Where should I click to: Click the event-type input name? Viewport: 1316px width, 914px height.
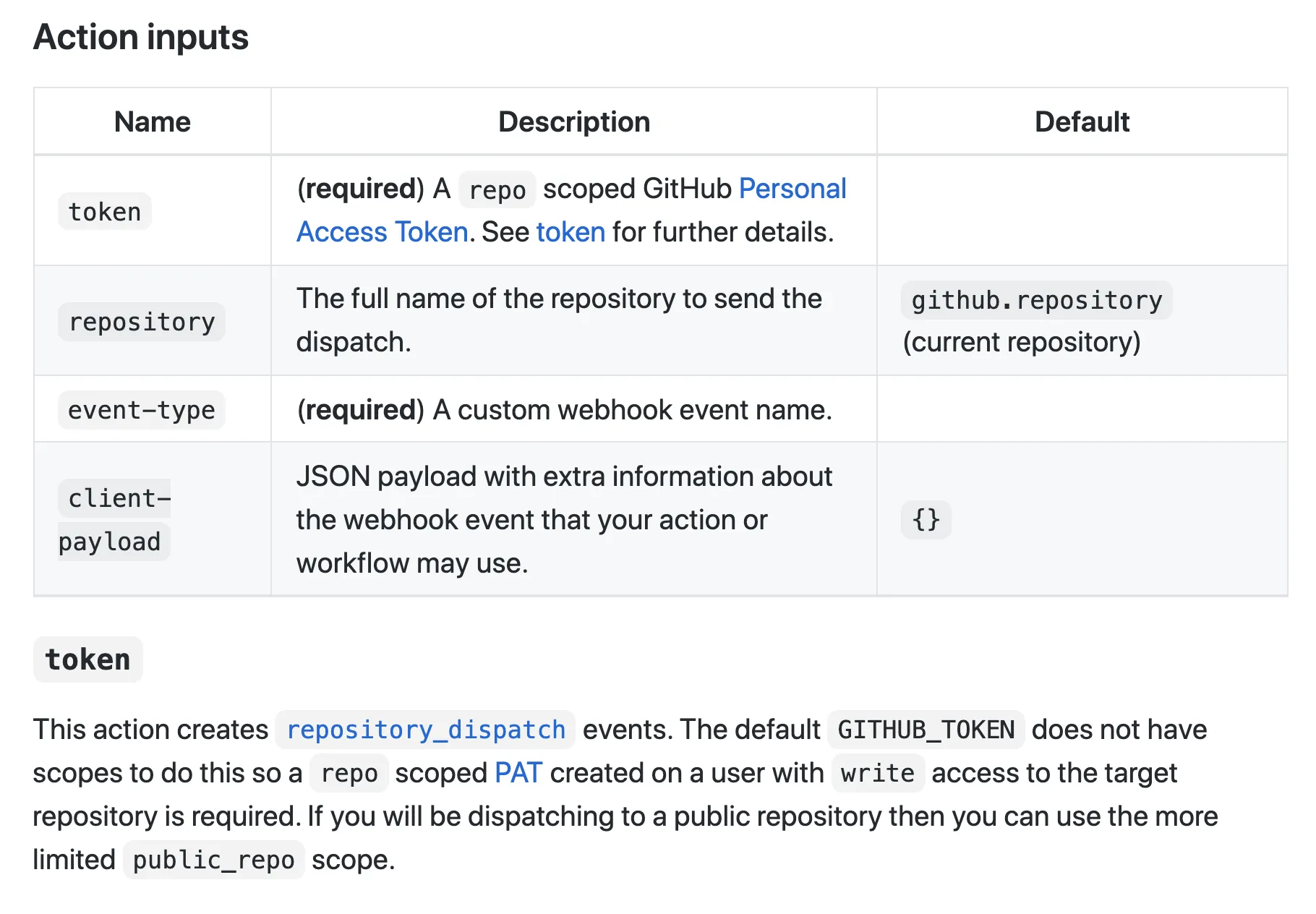point(142,410)
